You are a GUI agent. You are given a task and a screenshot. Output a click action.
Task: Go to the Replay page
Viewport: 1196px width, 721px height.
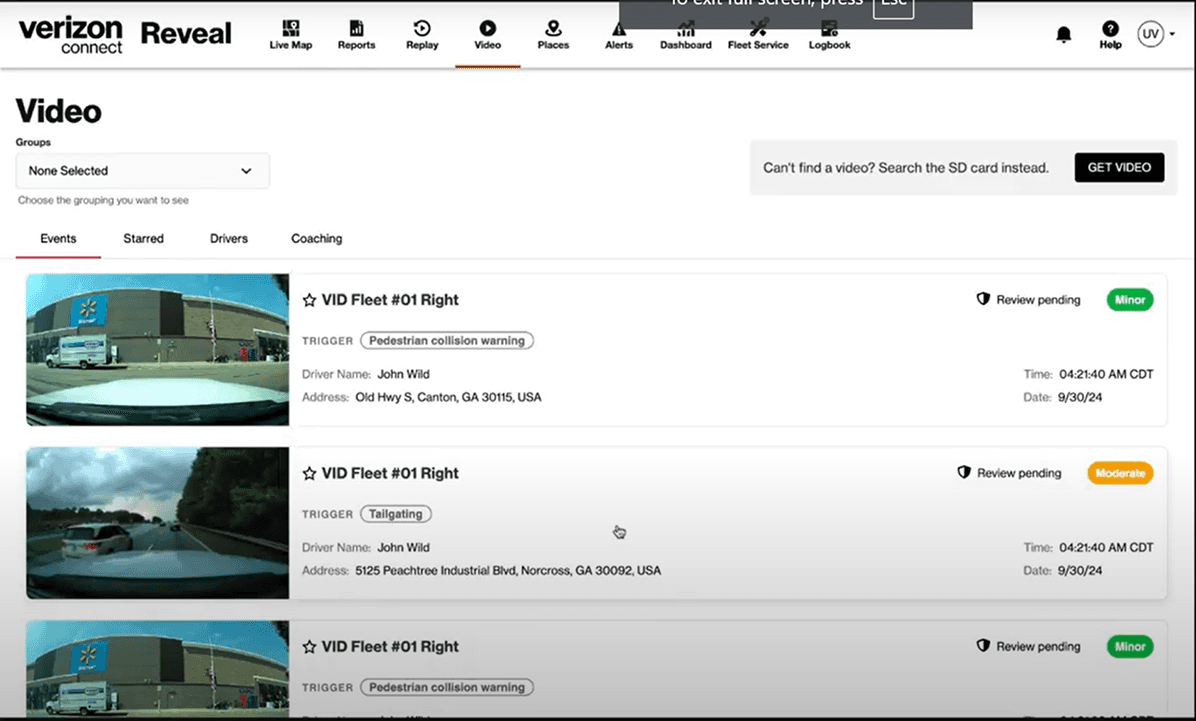tap(422, 35)
